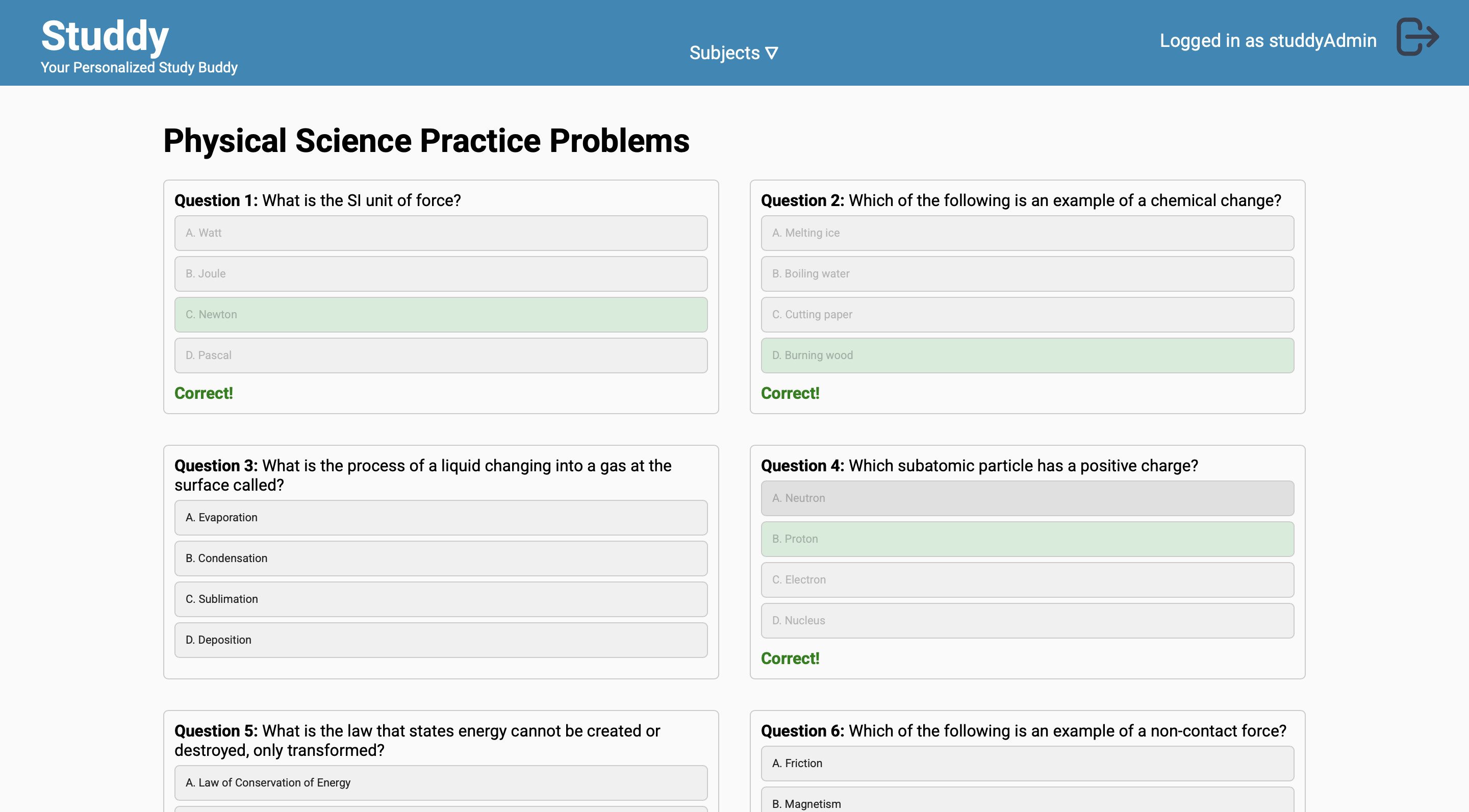Select answer A. Friction for Question 6

tap(1027, 763)
